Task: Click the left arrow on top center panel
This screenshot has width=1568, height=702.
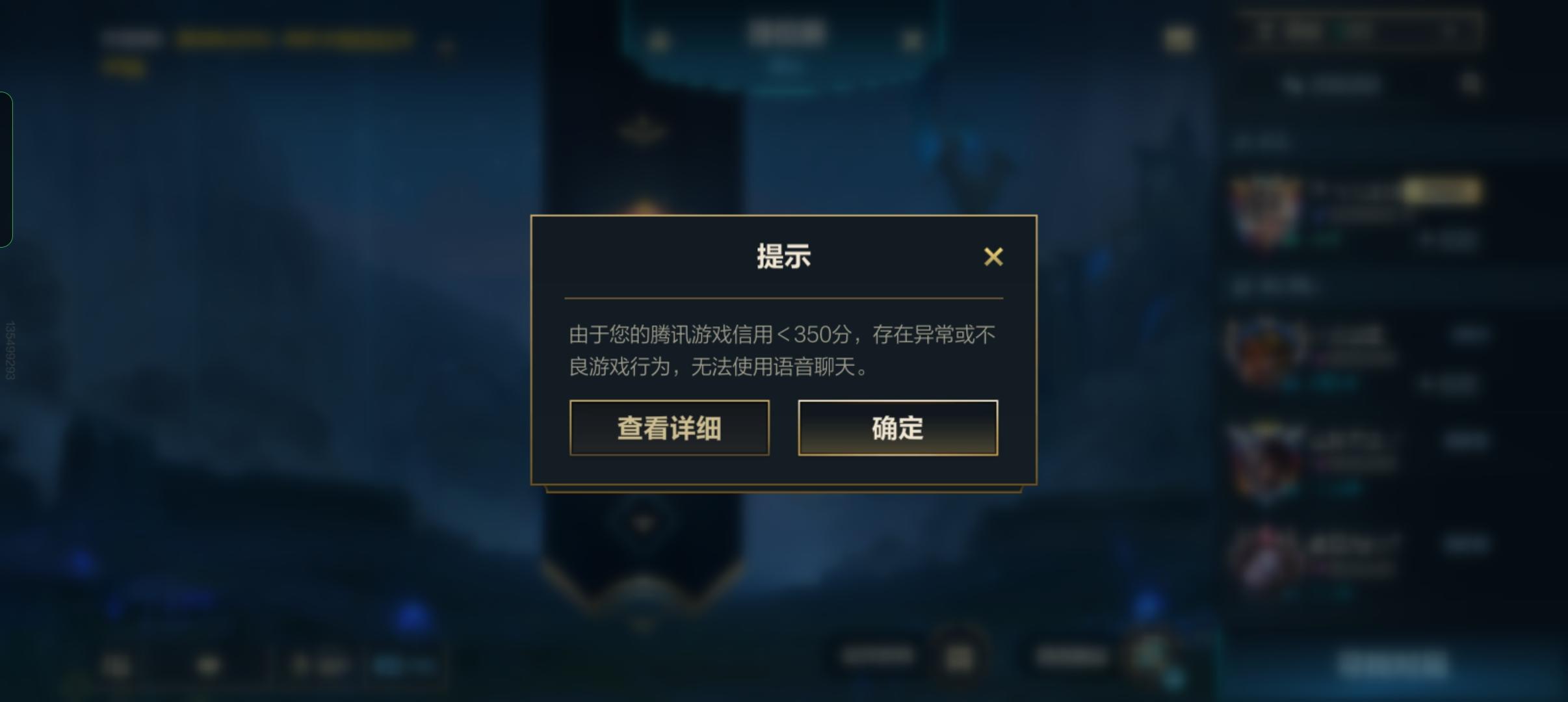Action: point(658,42)
